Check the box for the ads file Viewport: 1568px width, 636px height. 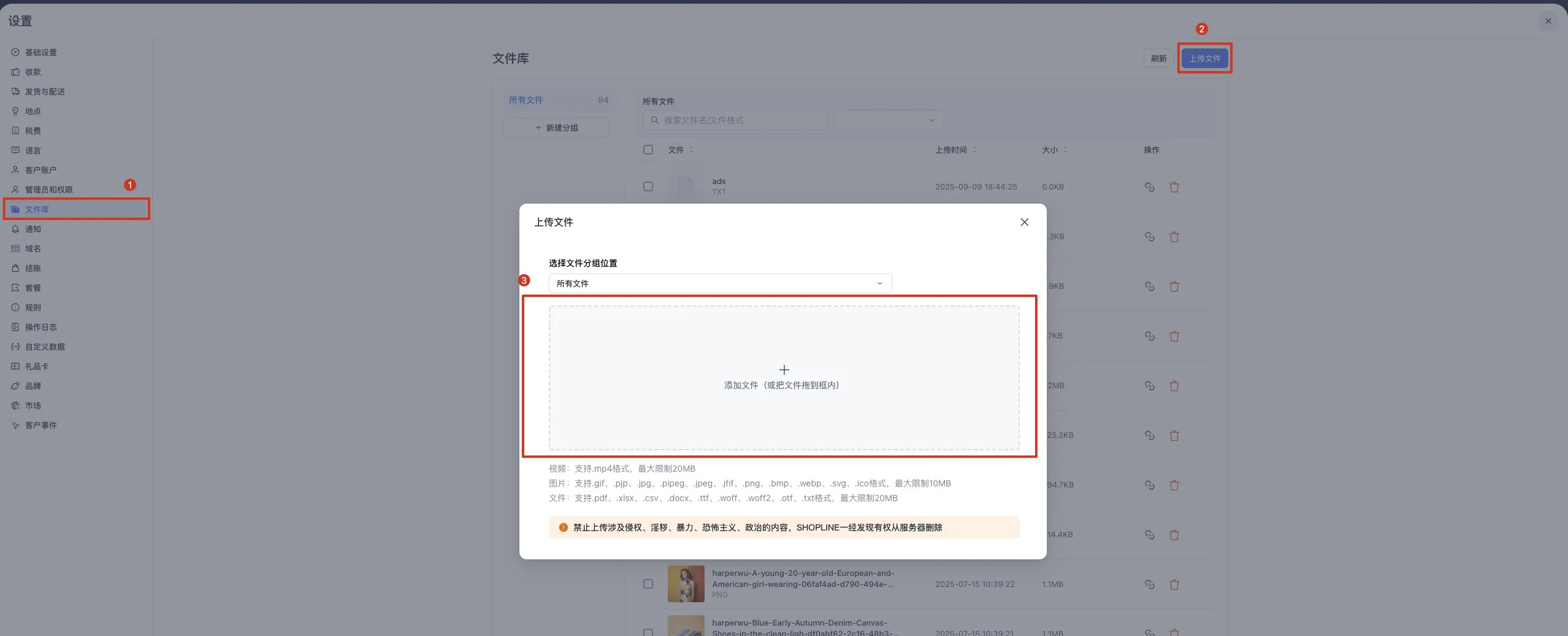pos(648,186)
